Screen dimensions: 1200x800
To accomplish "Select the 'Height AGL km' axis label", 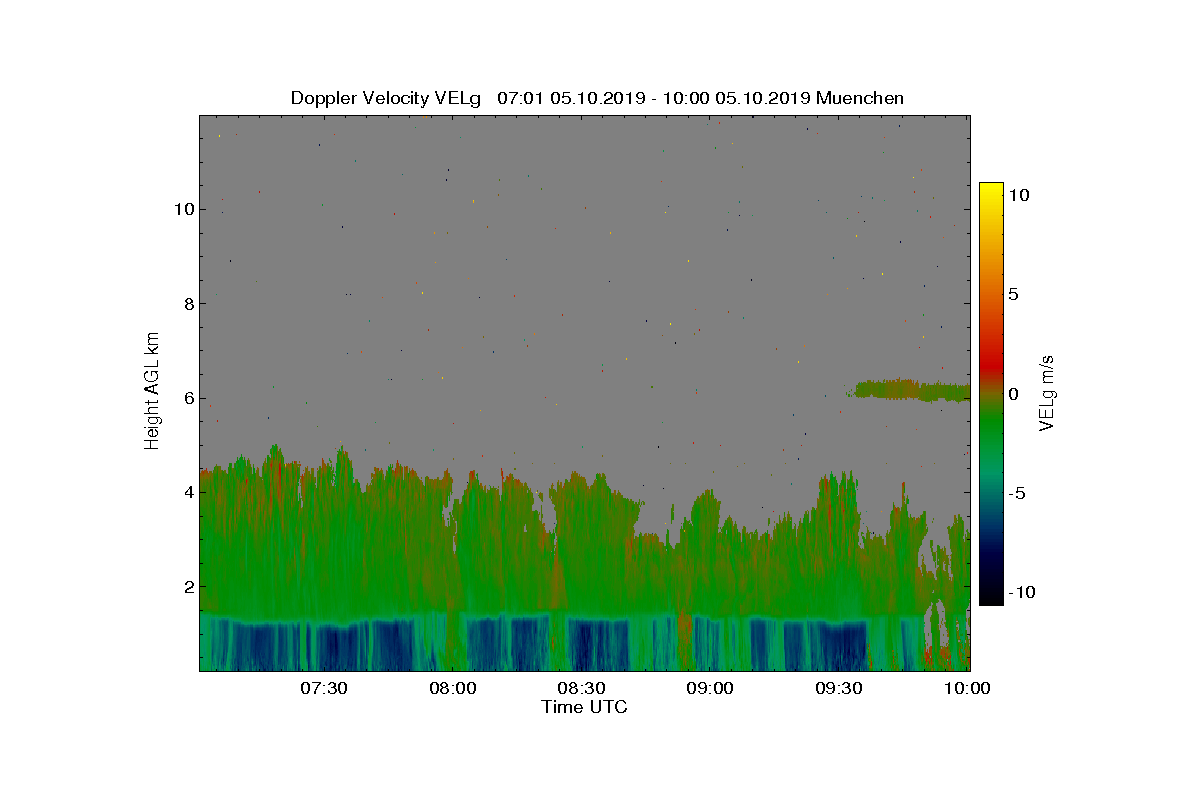I will (152, 390).
